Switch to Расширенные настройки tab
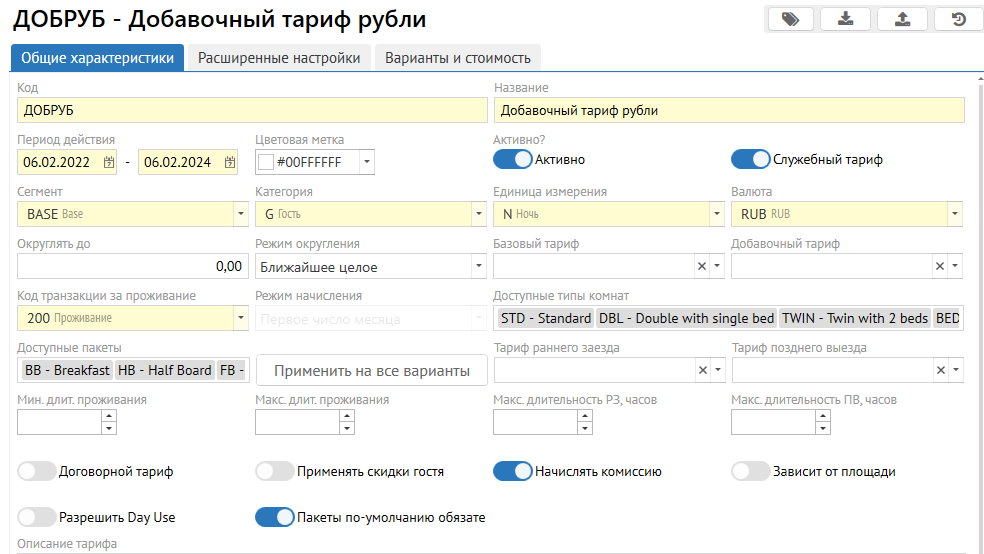 coord(279,58)
